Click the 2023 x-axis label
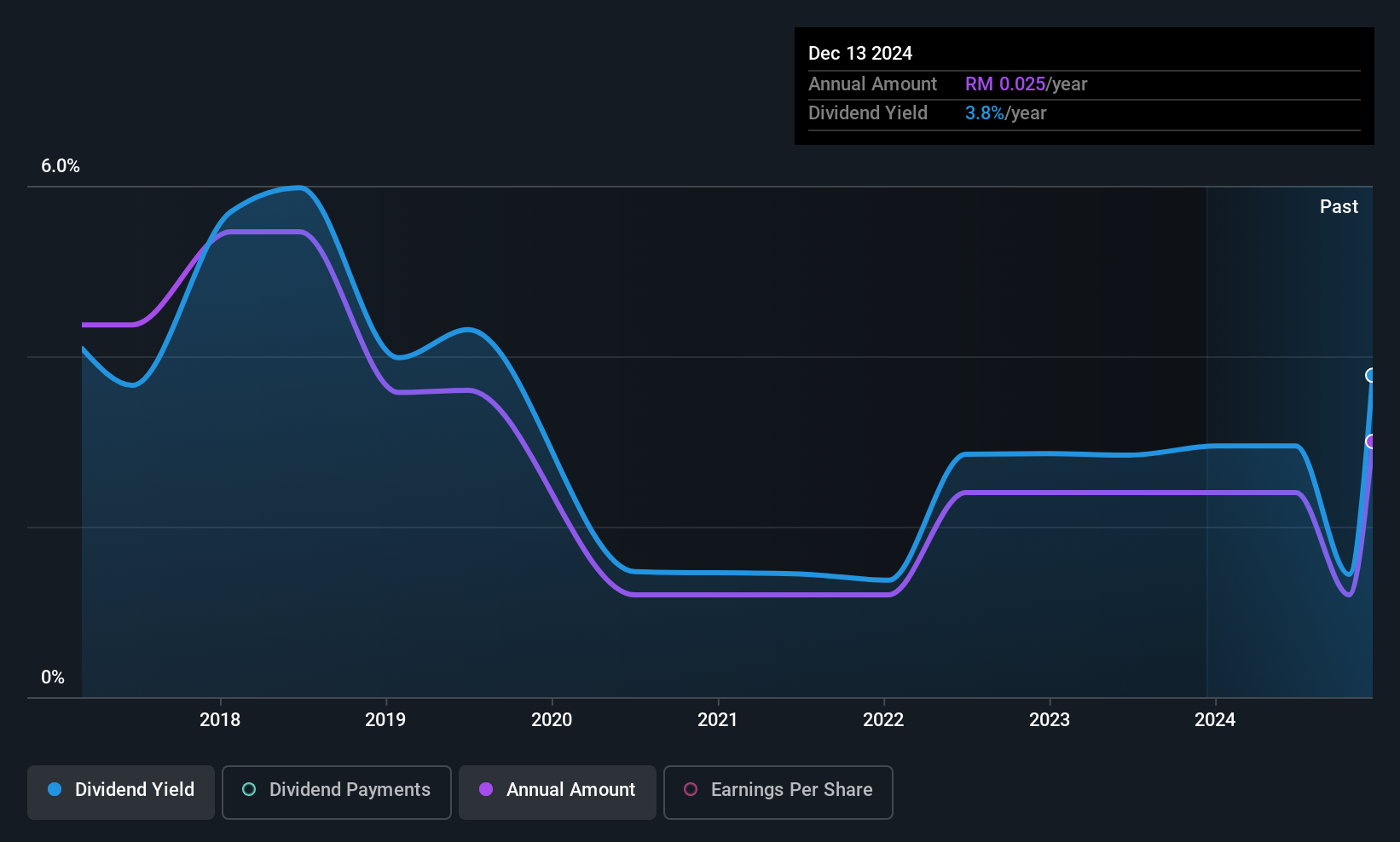The width and height of the screenshot is (1400, 842). 1050,719
